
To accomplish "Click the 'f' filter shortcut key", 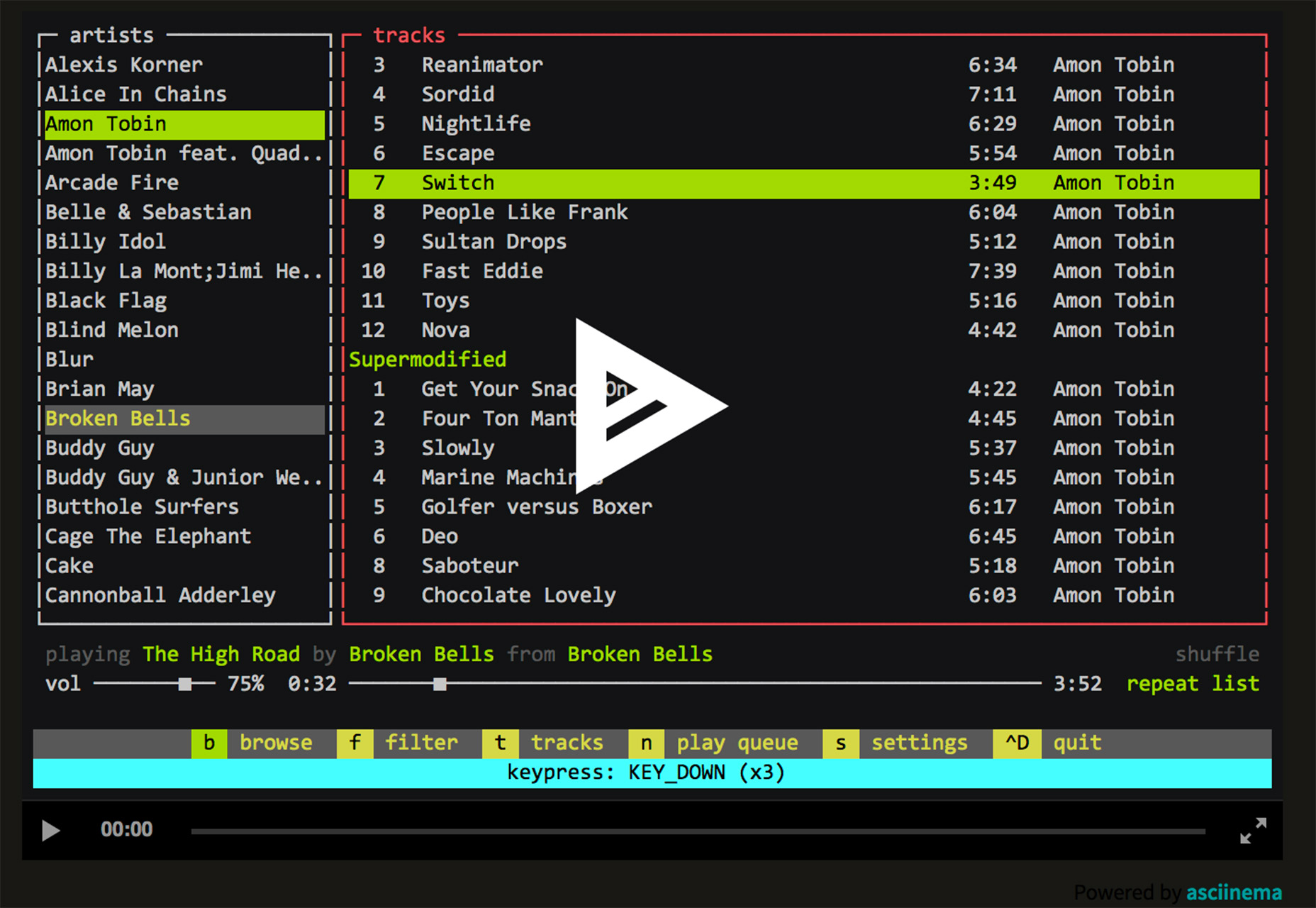I will 355,743.
